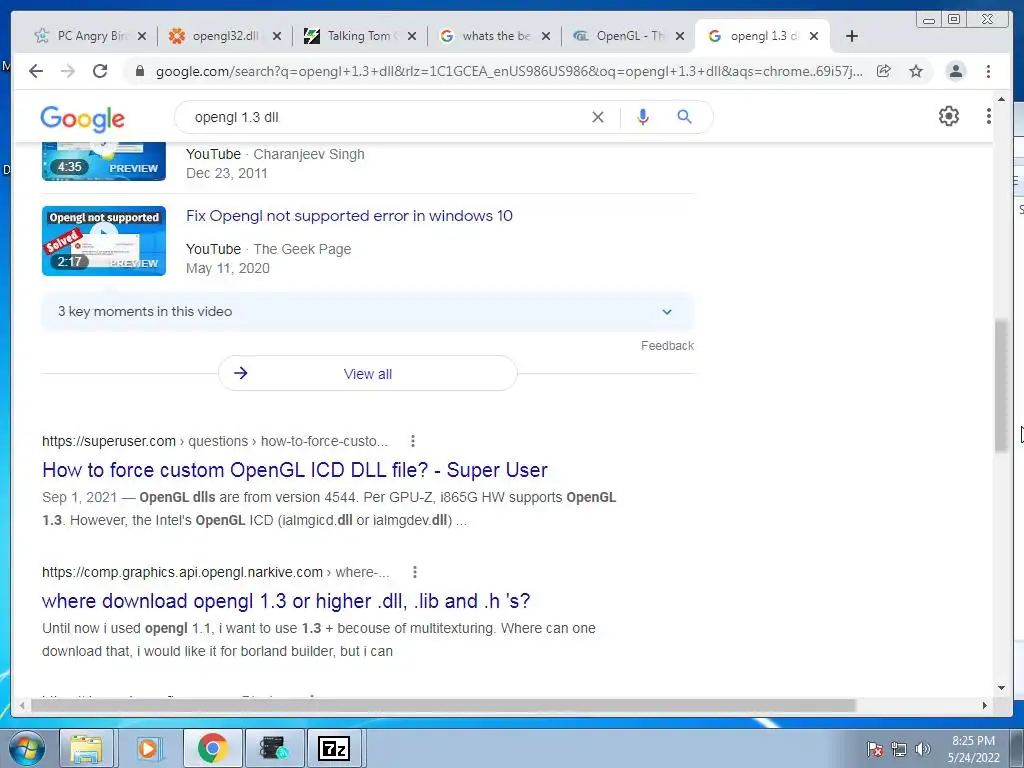Open options dots for narkive.com result
The width and height of the screenshot is (1024, 768).
click(415, 572)
